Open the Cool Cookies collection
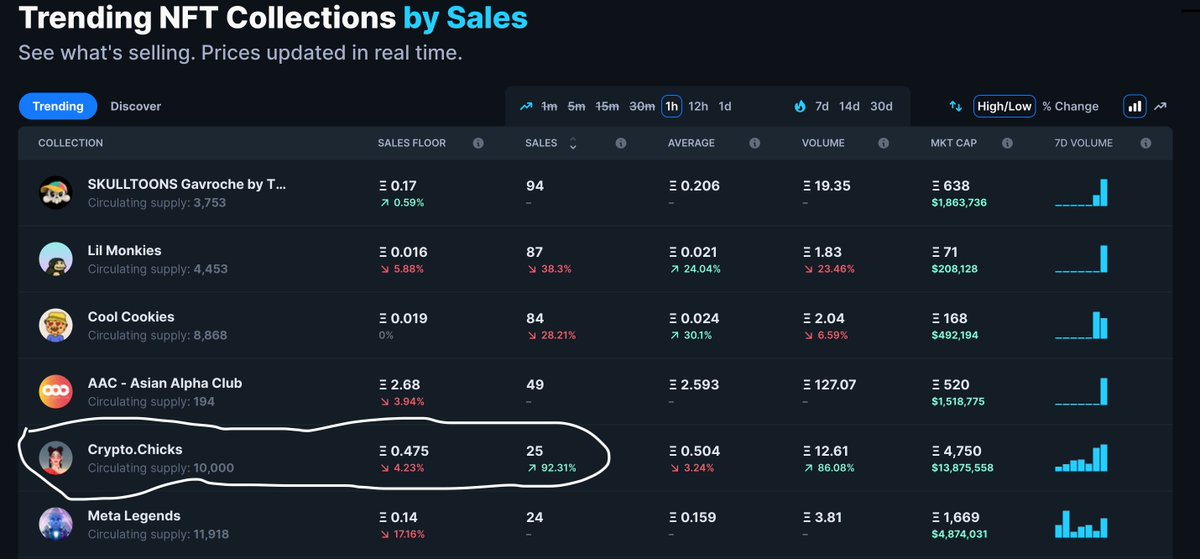 point(131,317)
